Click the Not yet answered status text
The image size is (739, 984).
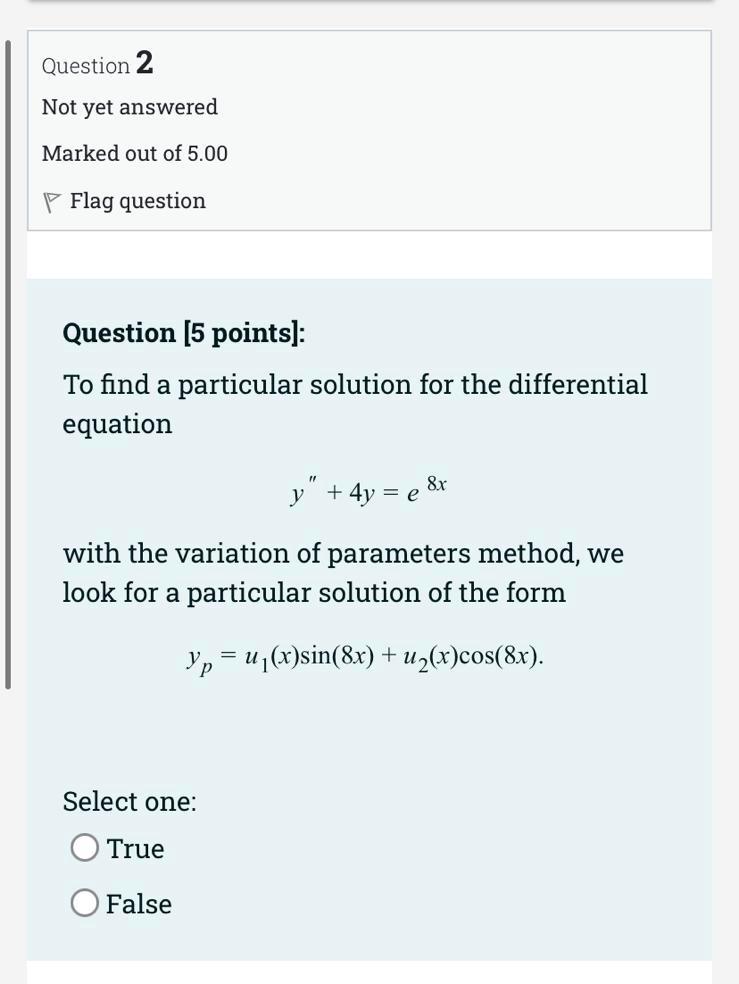129,107
